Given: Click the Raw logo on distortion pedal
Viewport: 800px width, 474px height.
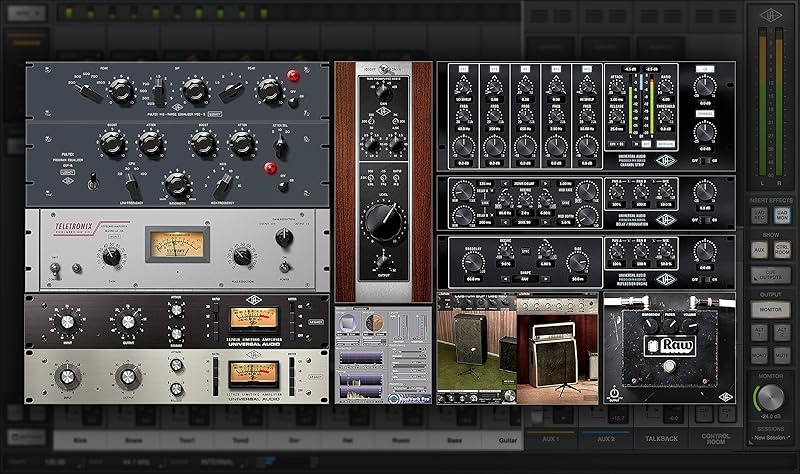Looking at the screenshot, I should click(x=669, y=346).
